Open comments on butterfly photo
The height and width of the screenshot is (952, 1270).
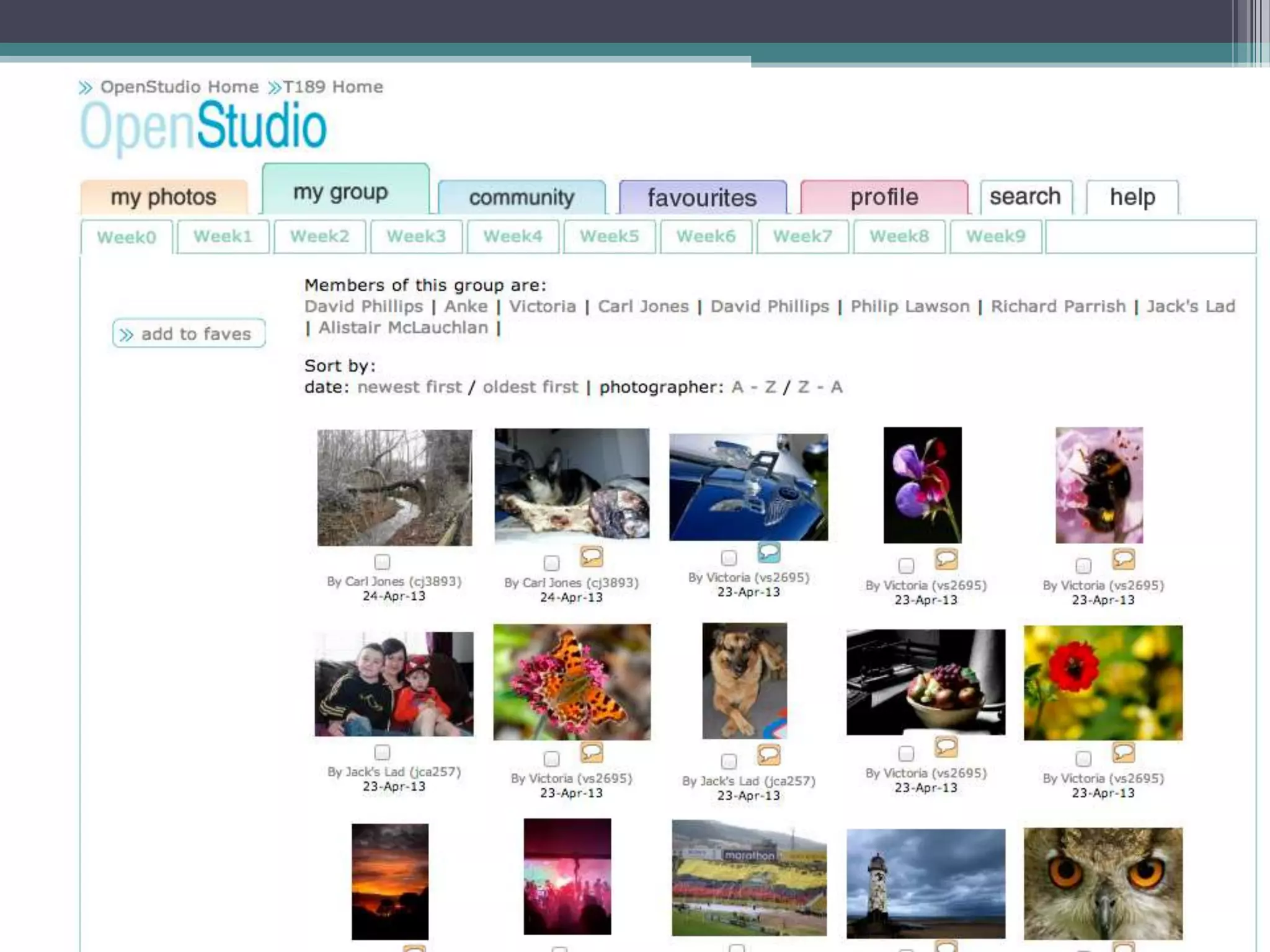(x=591, y=752)
